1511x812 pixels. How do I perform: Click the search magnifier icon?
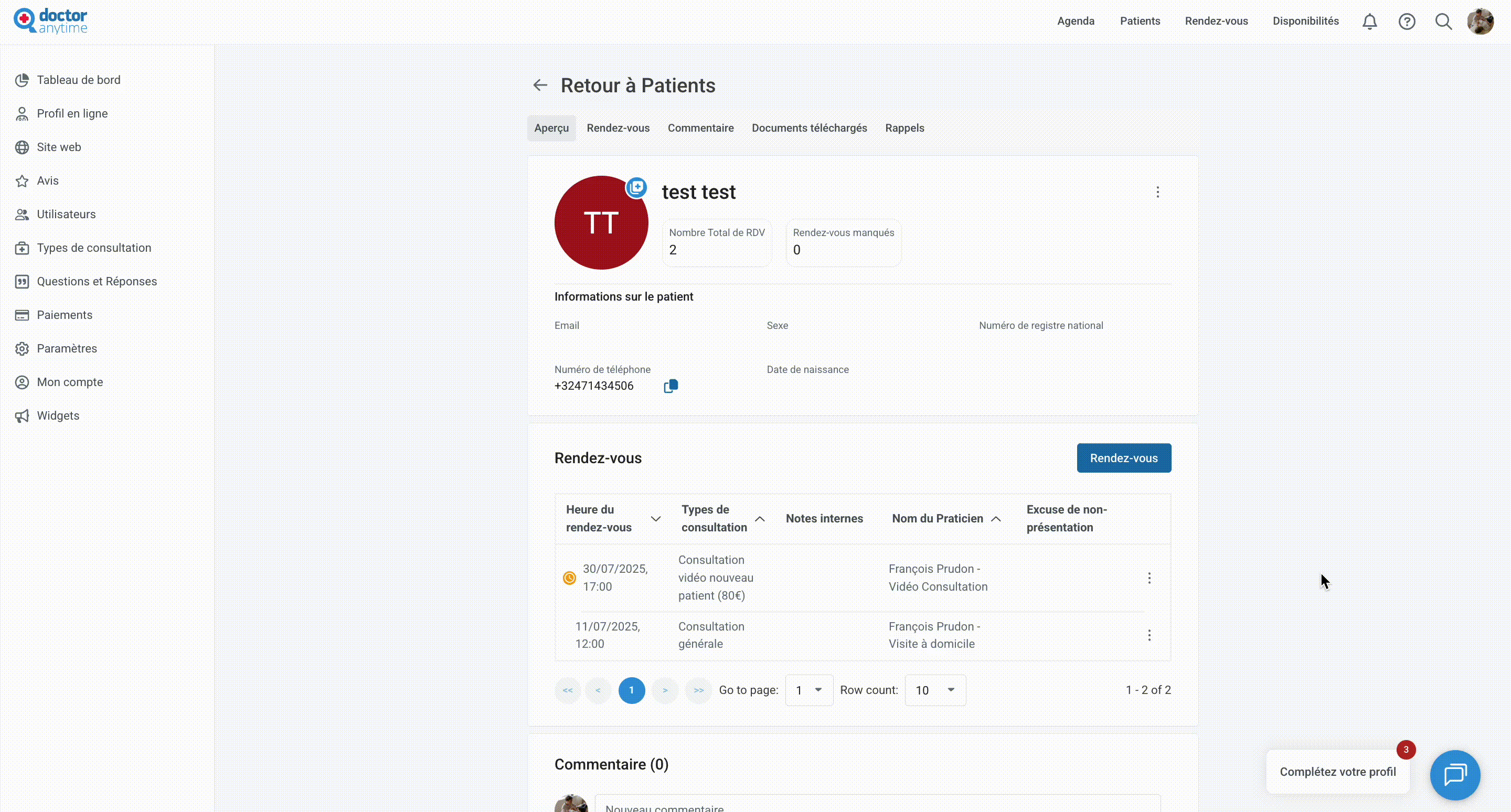(x=1443, y=22)
